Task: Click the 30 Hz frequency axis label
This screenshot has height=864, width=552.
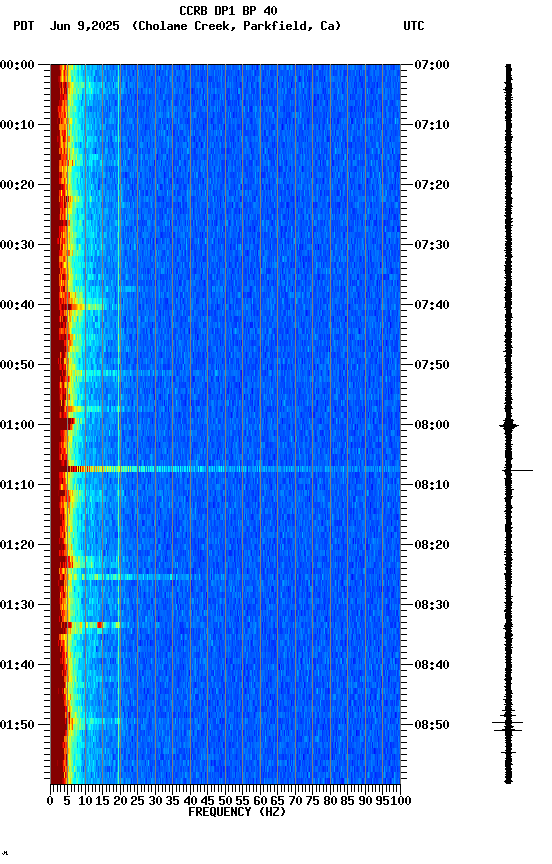Action: 155,801
